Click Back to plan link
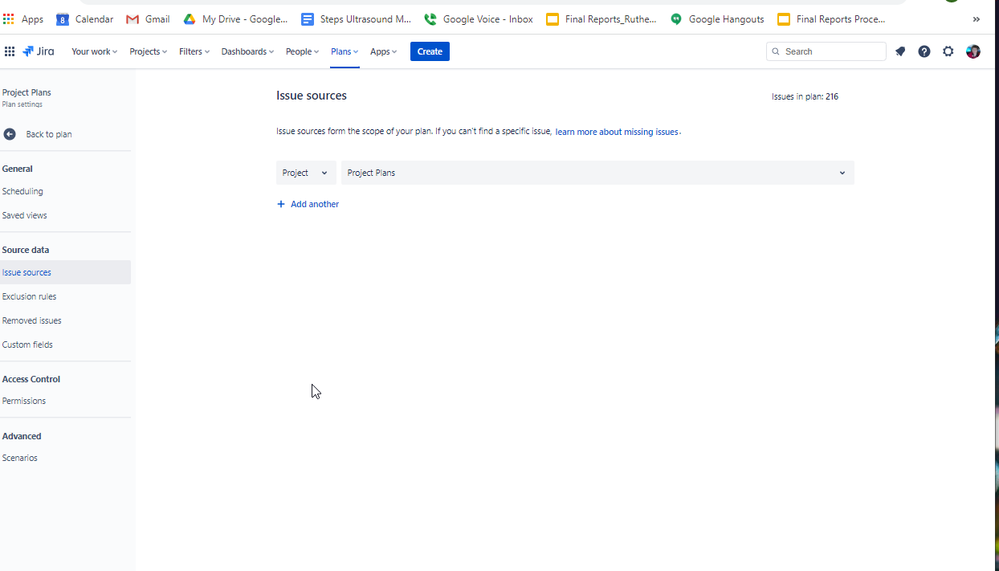The image size is (999, 571). [x=48, y=134]
